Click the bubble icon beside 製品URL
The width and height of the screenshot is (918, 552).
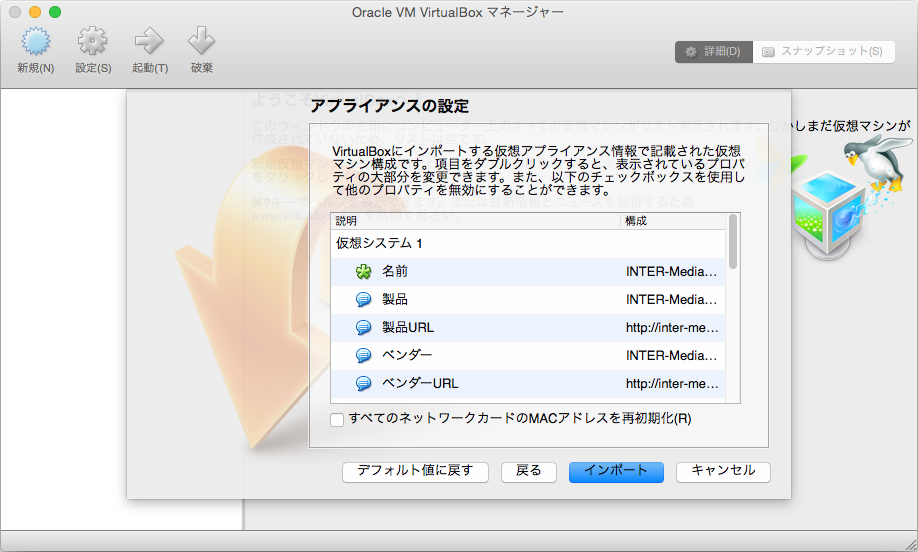point(364,328)
